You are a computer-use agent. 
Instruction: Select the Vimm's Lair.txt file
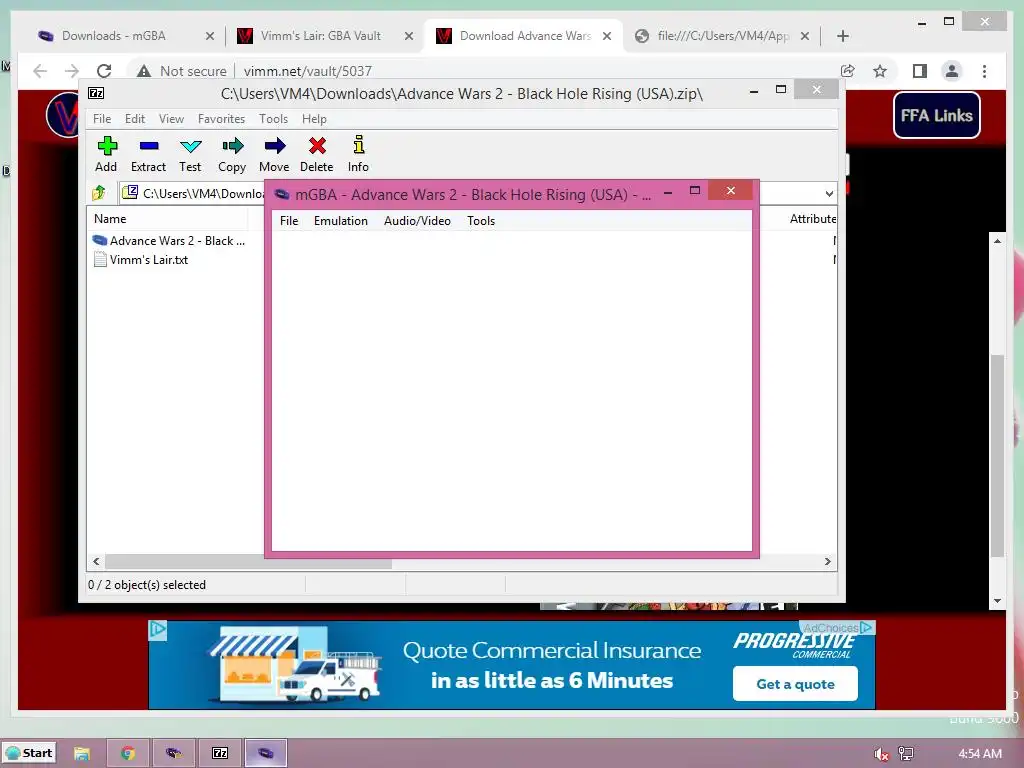pos(141,260)
